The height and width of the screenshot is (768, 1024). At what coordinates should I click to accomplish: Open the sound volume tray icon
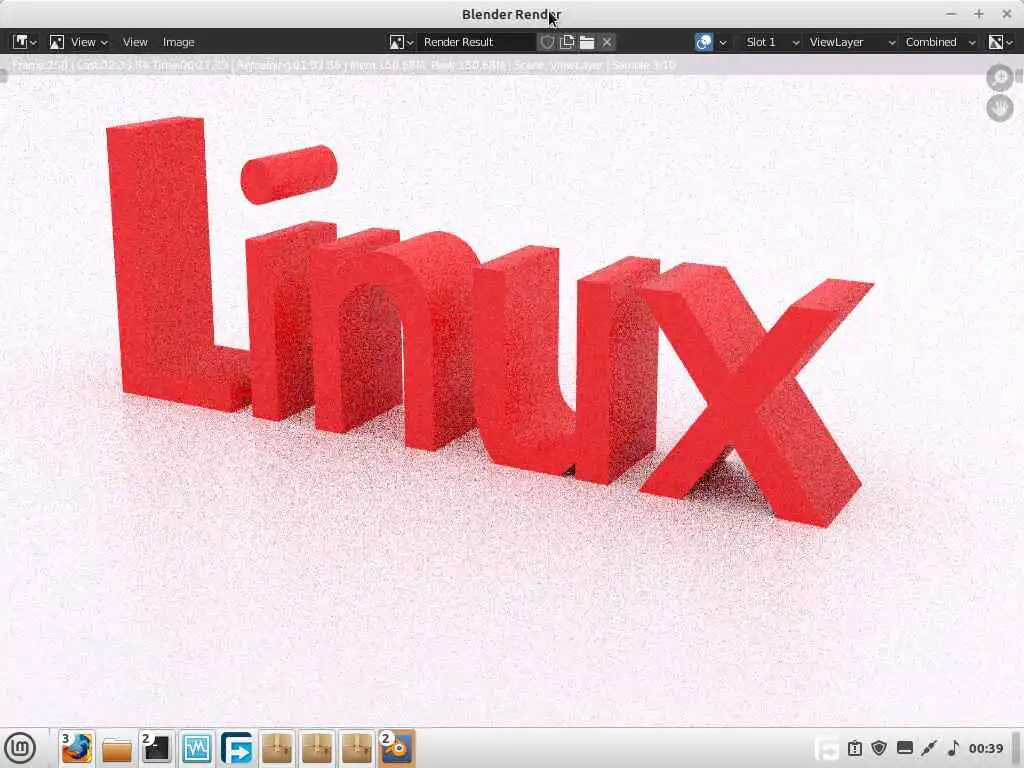[x=953, y=748]
